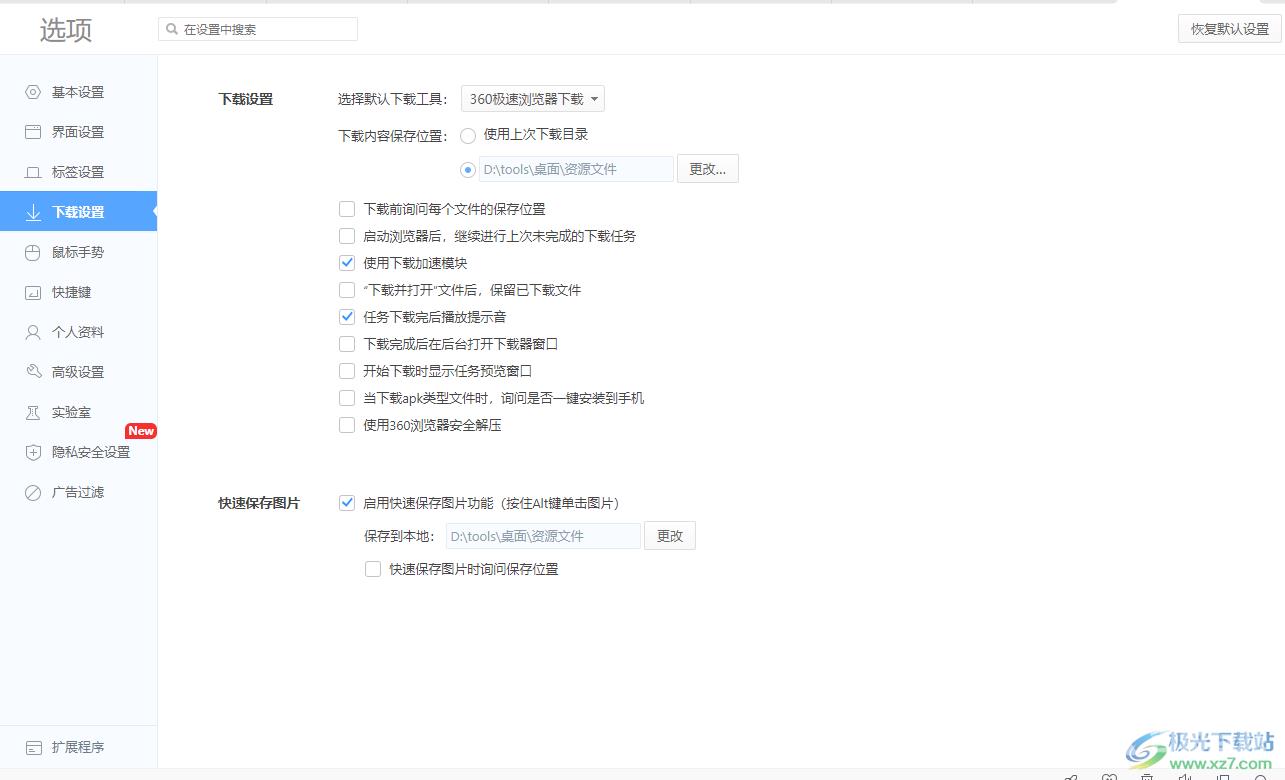
Task: Check 快速保存图片时询问保存位置
Action: 373,569
